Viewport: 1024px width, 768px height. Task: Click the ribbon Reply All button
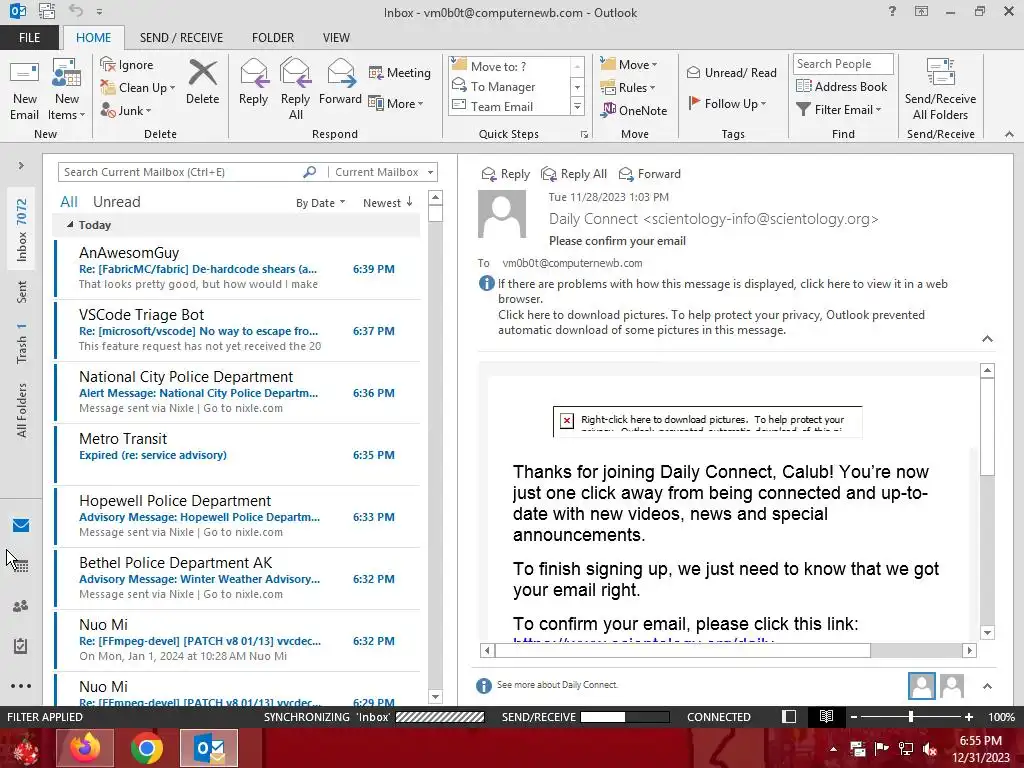tap(295, 90)
